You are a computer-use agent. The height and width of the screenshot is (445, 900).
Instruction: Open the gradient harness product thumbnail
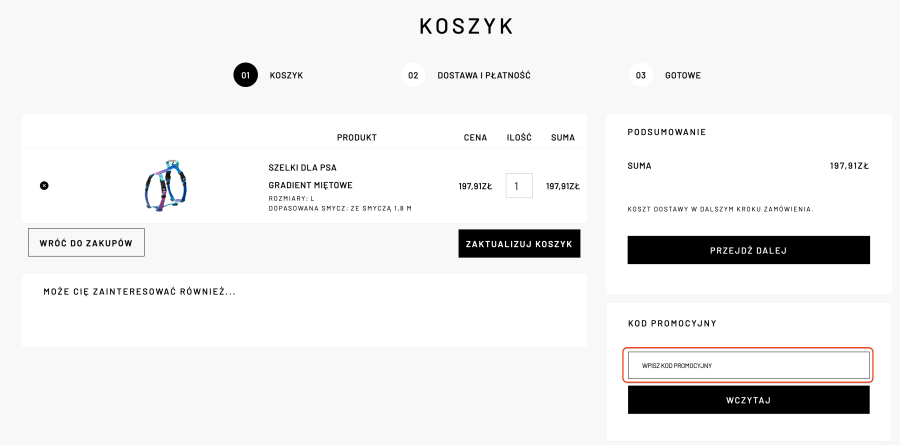coord(166,185)
